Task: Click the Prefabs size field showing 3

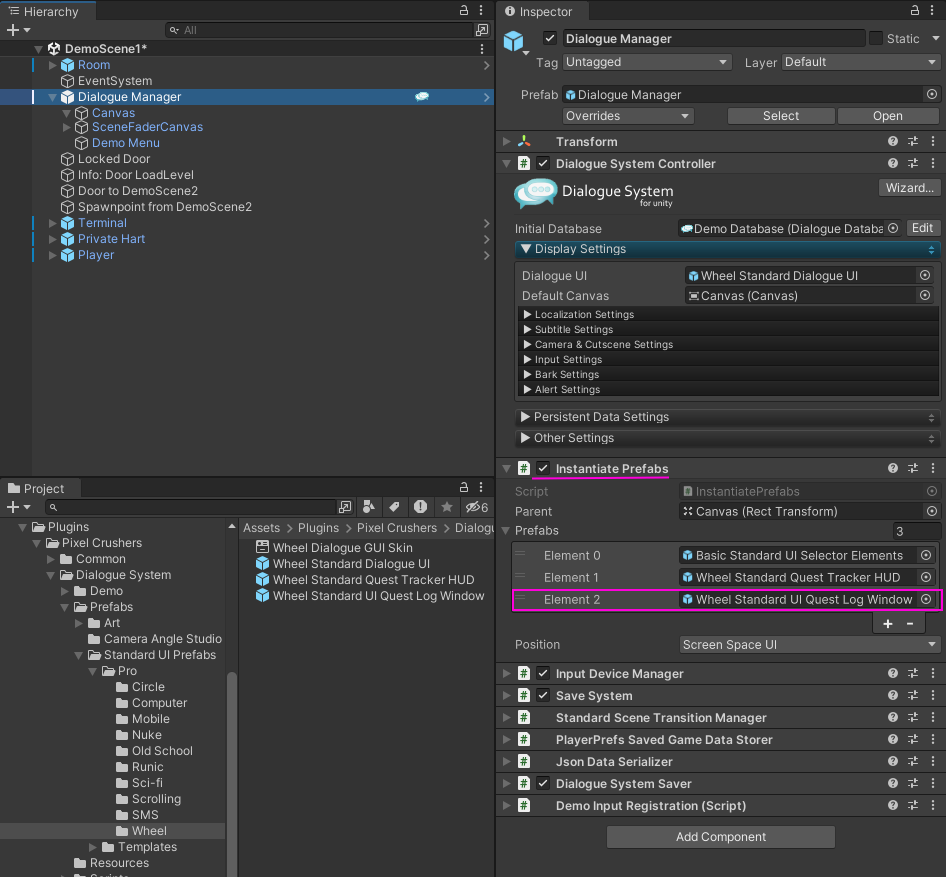Action: [x=916, y=531]
